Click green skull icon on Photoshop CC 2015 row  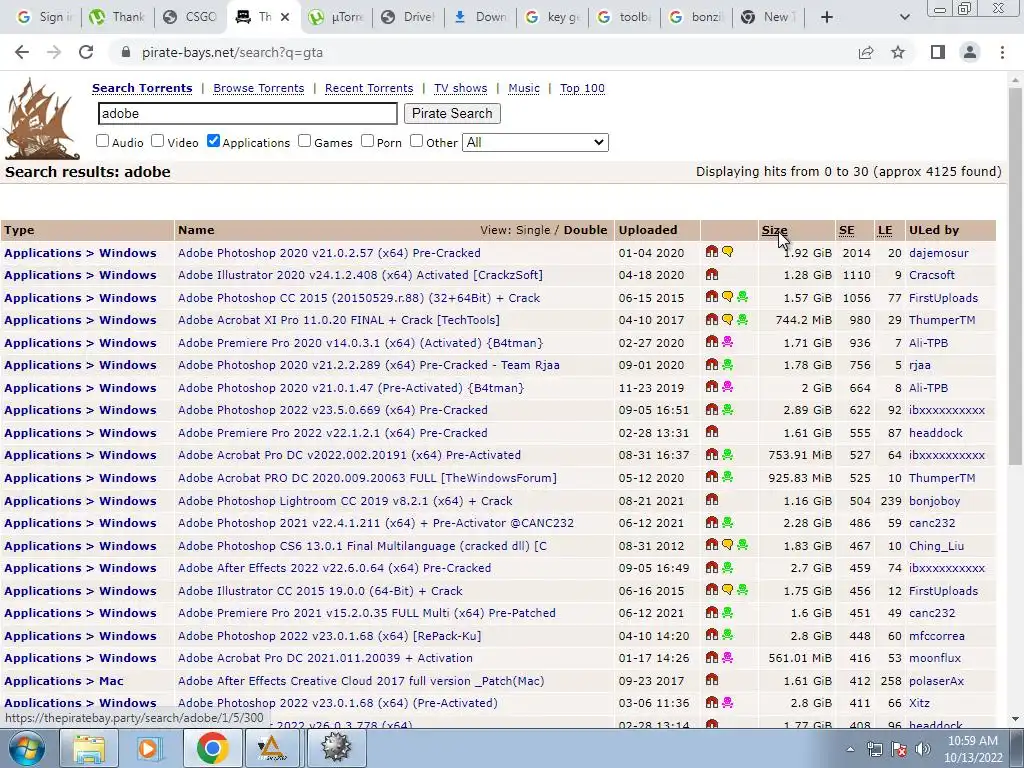click(x=743, y=297)
